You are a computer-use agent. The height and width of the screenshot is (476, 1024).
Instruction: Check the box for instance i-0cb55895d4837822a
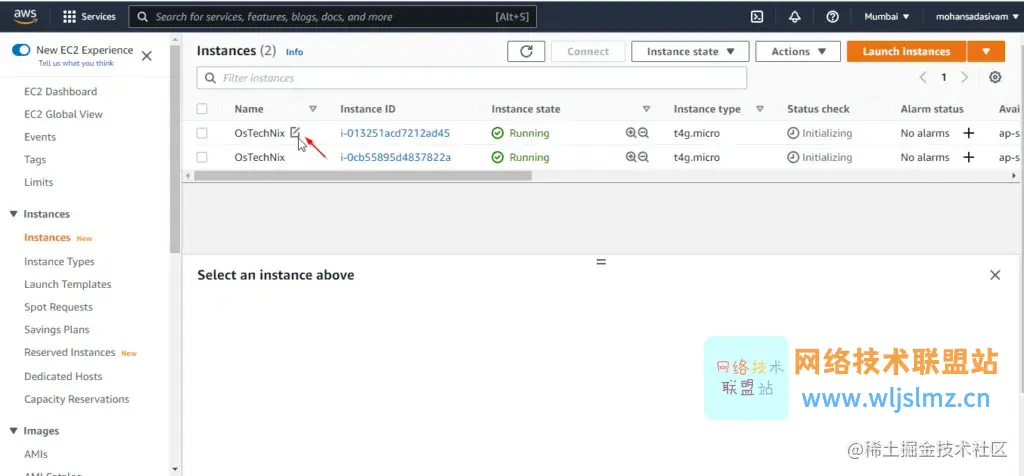(x=202, y=157)
